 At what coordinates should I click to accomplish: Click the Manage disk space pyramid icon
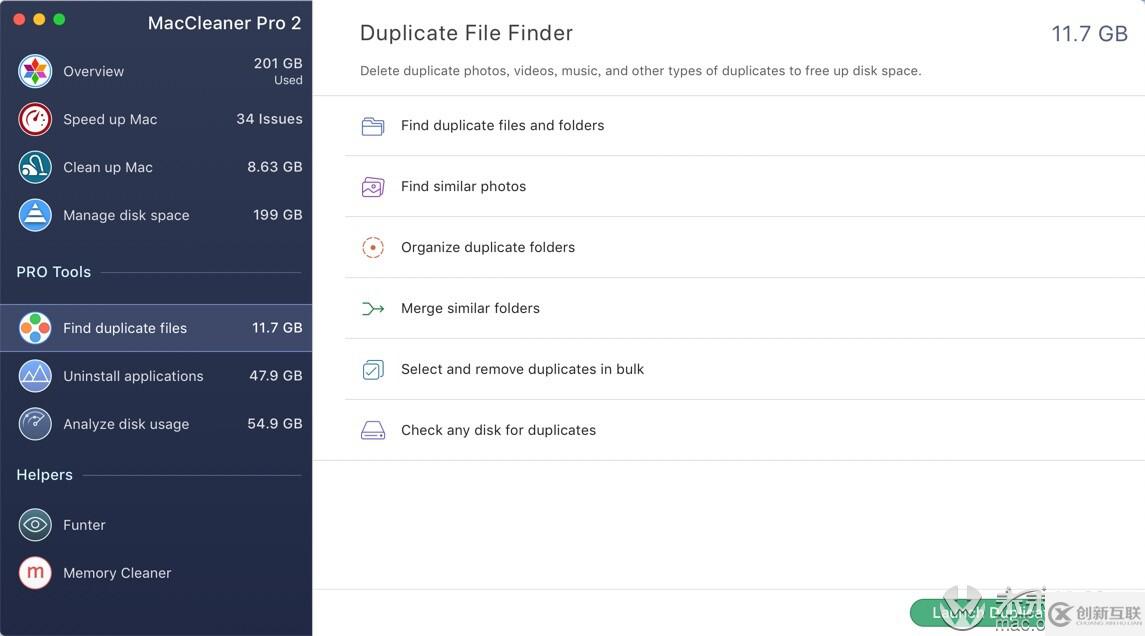tap(35, 215)
